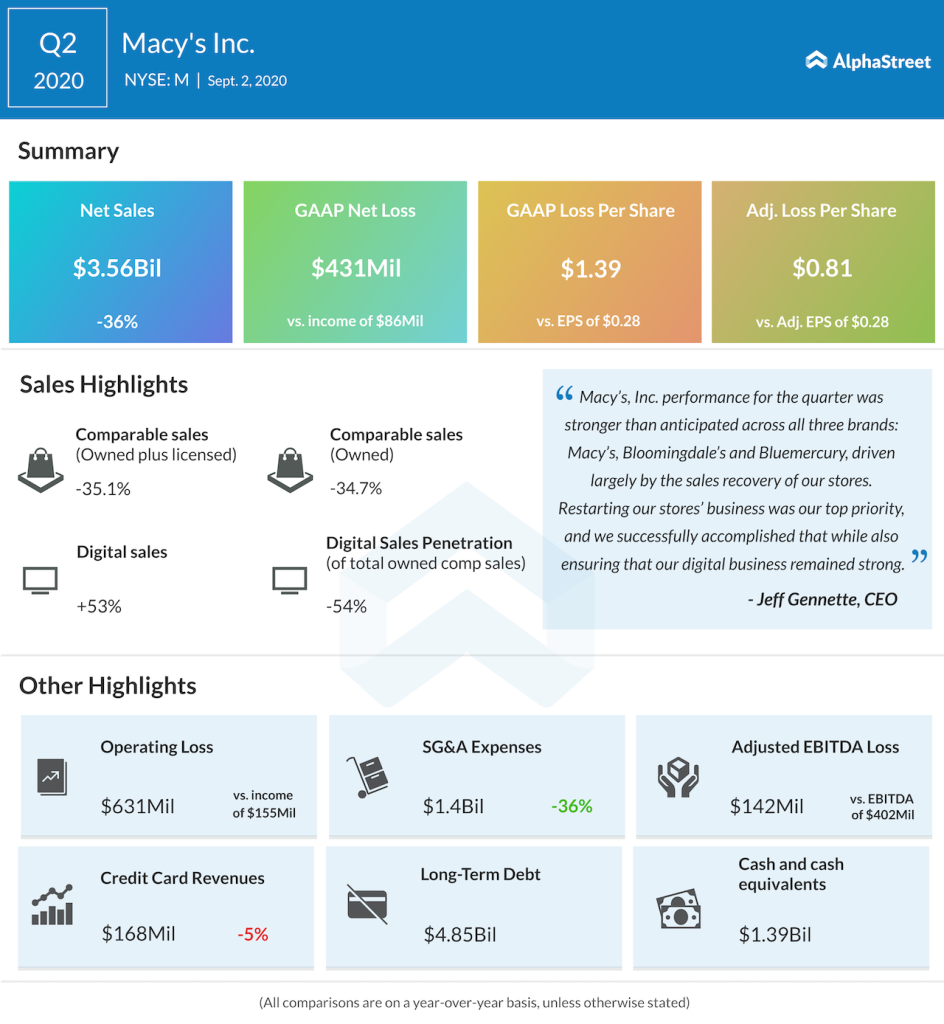Click the monitor icon next to Digital Sales Penetration
This screenshot has width=944, height=1024.
[x=289, y=580]
